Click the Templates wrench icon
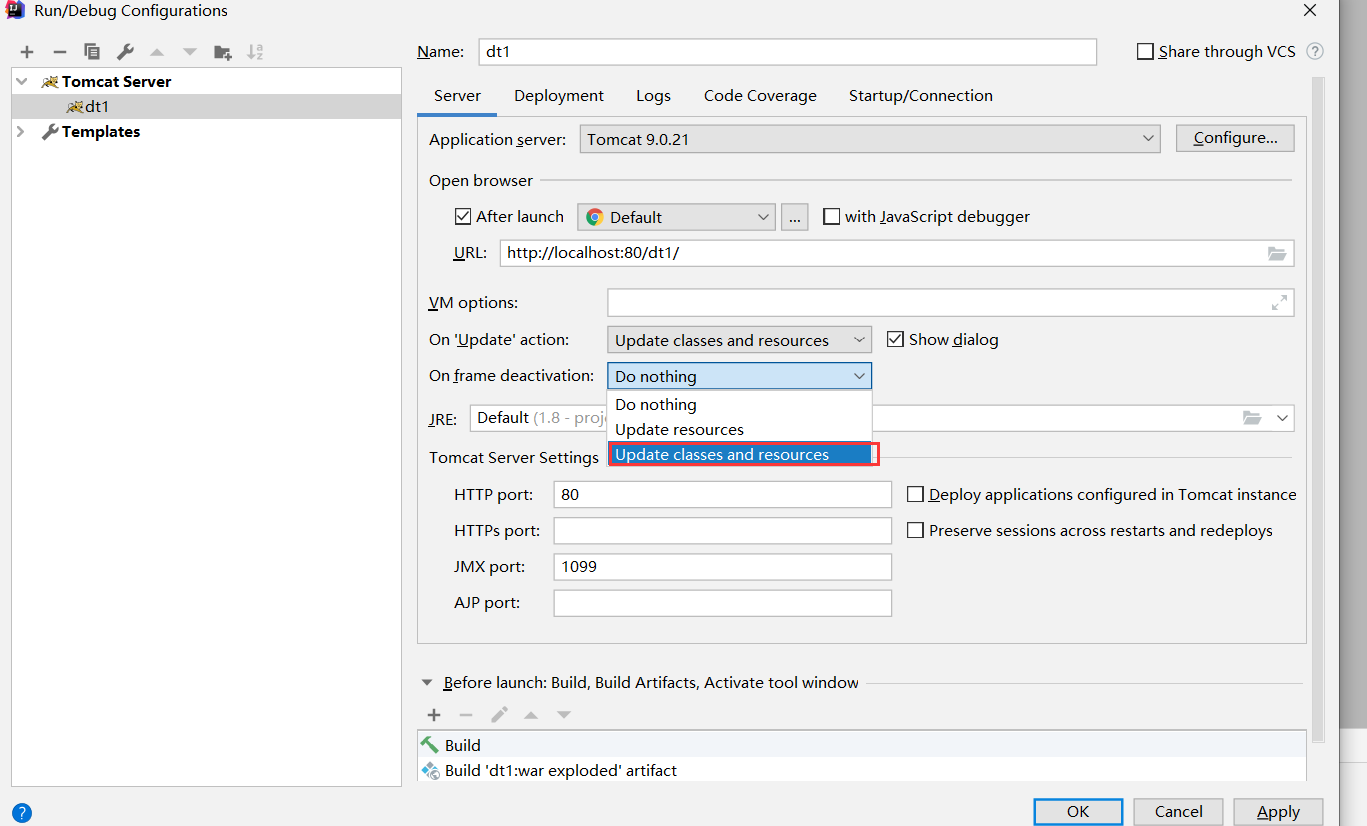 point(50,132)
